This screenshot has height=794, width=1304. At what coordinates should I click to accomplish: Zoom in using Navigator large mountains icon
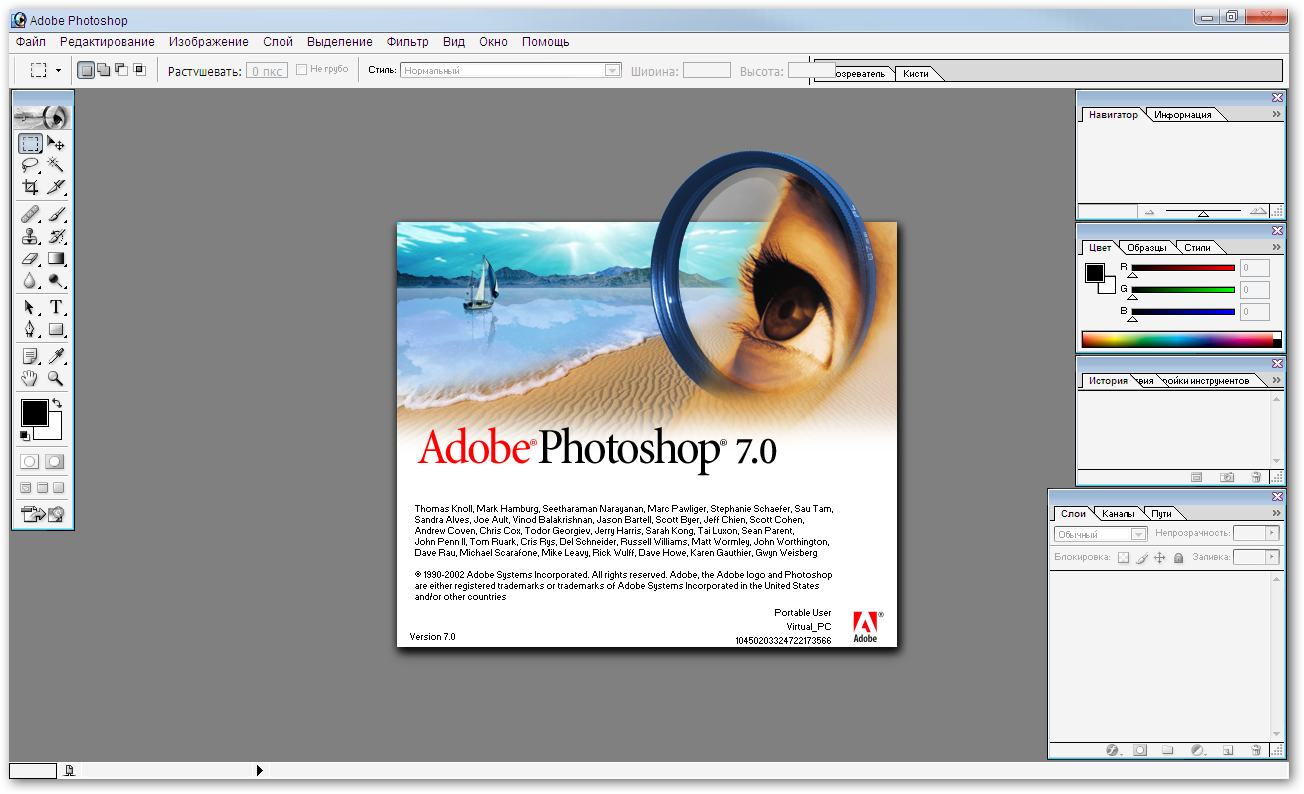[1258, 211]
